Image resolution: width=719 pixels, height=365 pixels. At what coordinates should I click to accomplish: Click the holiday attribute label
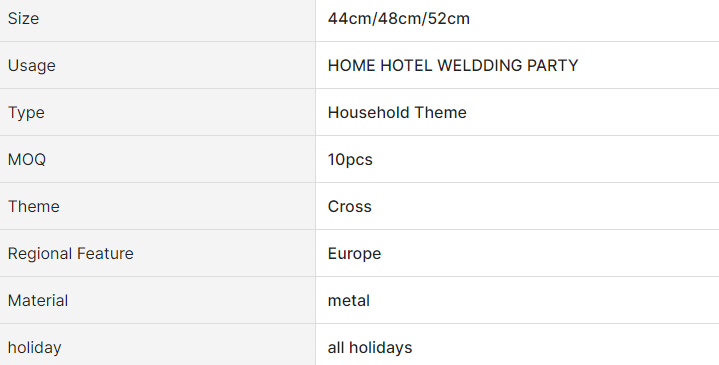[x=34, y=348]
